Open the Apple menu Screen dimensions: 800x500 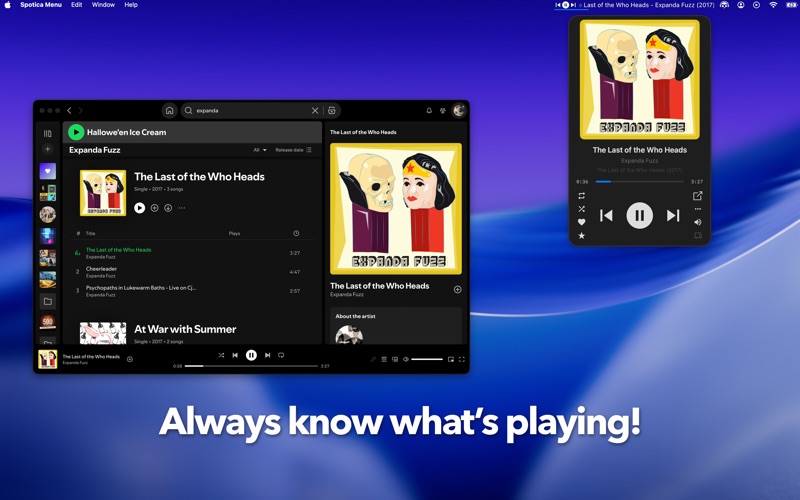pyautogui.click(x=8, y=5)
